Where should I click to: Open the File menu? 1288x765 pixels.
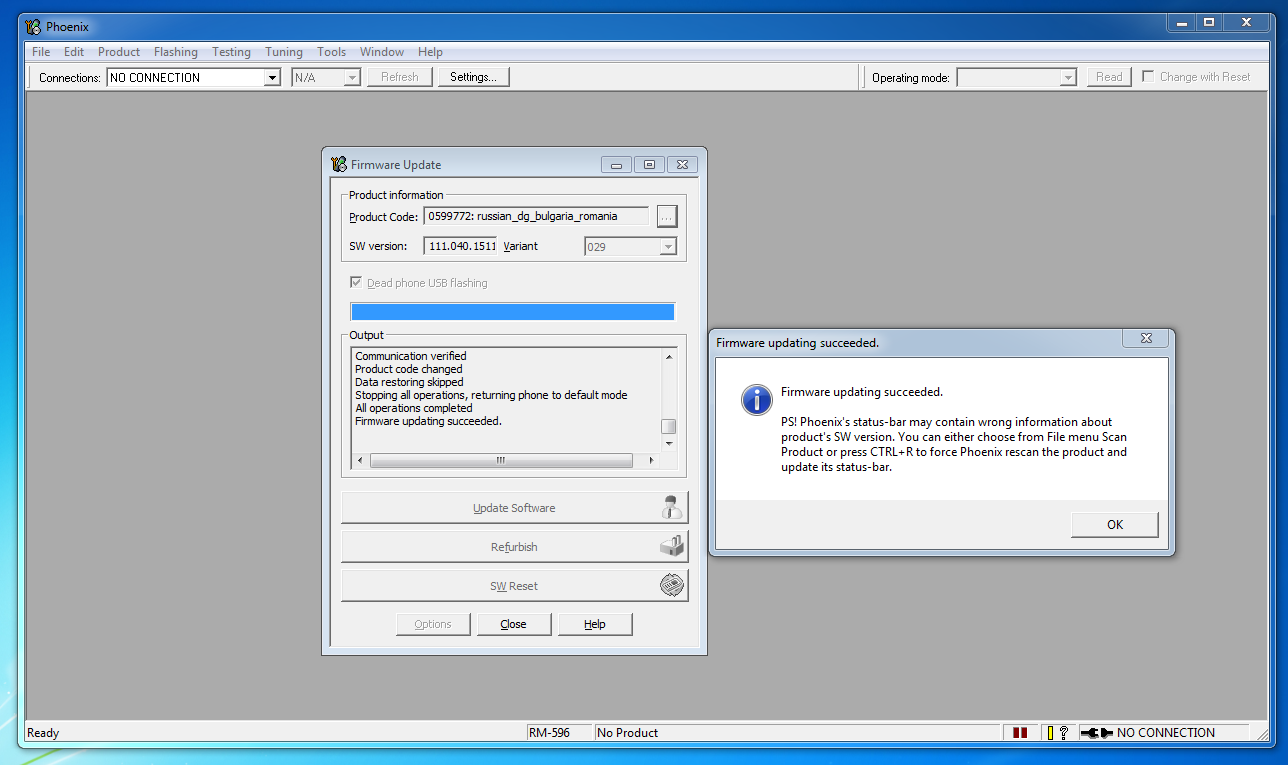point(41,52)
